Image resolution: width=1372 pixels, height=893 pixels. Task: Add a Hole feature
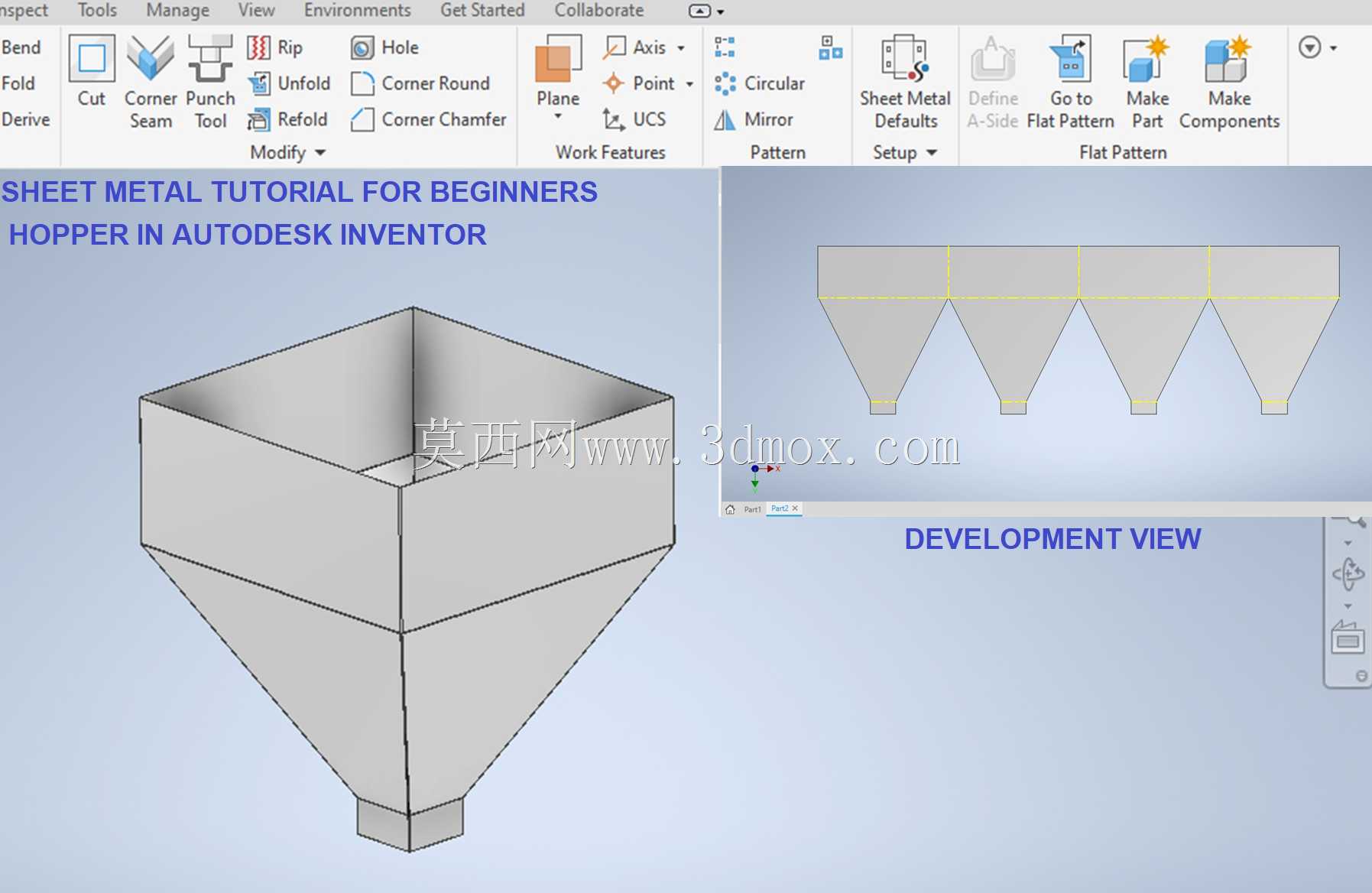(384, 47)
